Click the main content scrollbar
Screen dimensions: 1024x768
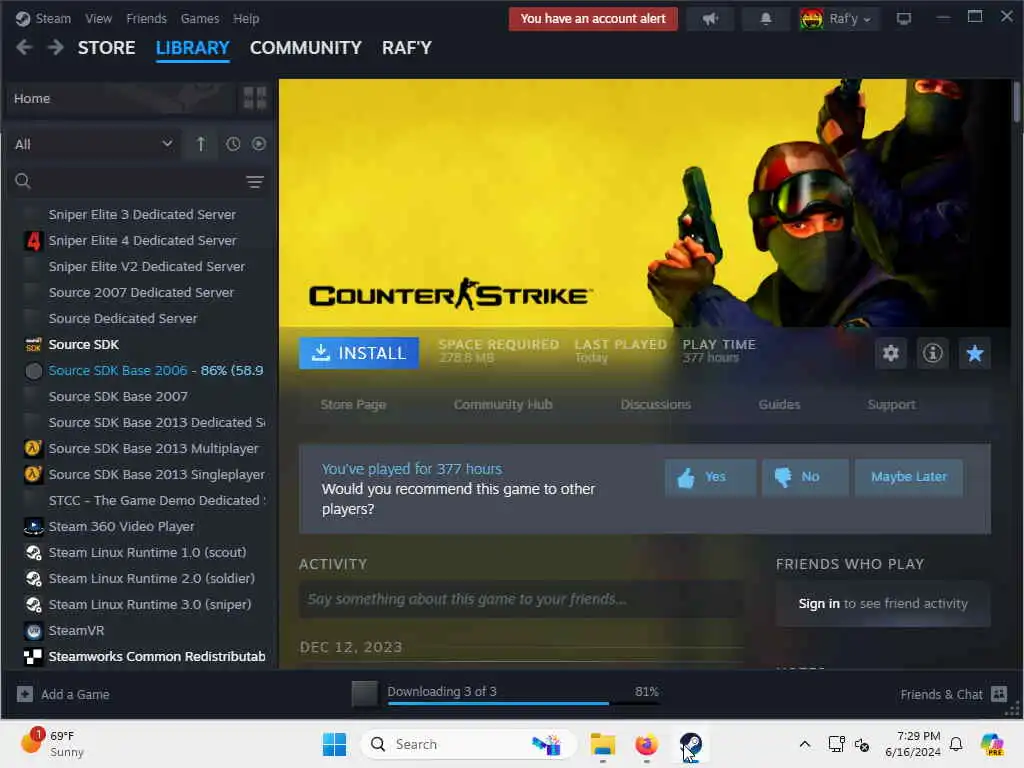click(x=1016, y=101)
